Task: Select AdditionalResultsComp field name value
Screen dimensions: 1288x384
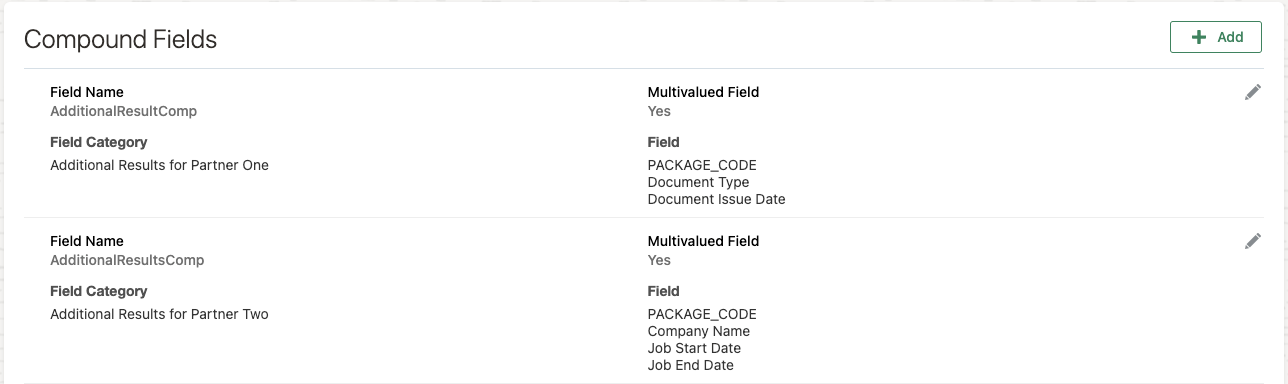Action: pyautogui.click(x=127, y=260)
